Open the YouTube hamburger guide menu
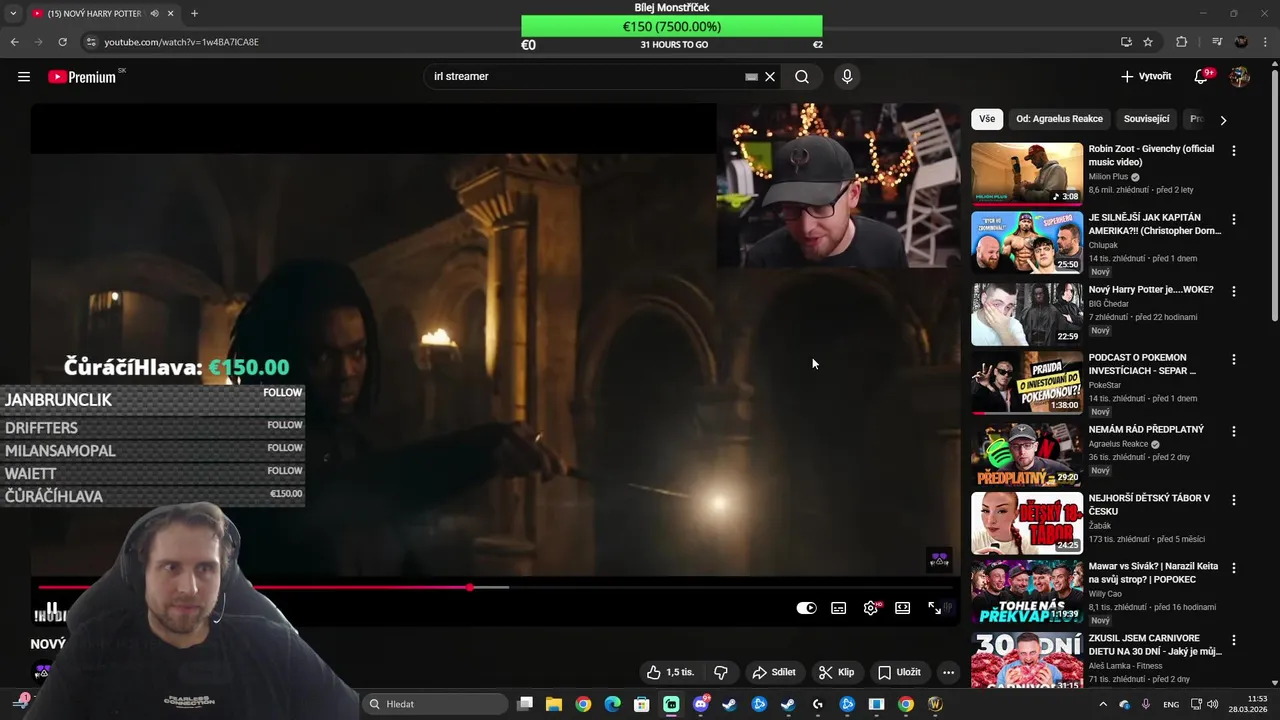This screenshot has width=1280, height=720. coord(24,77)
